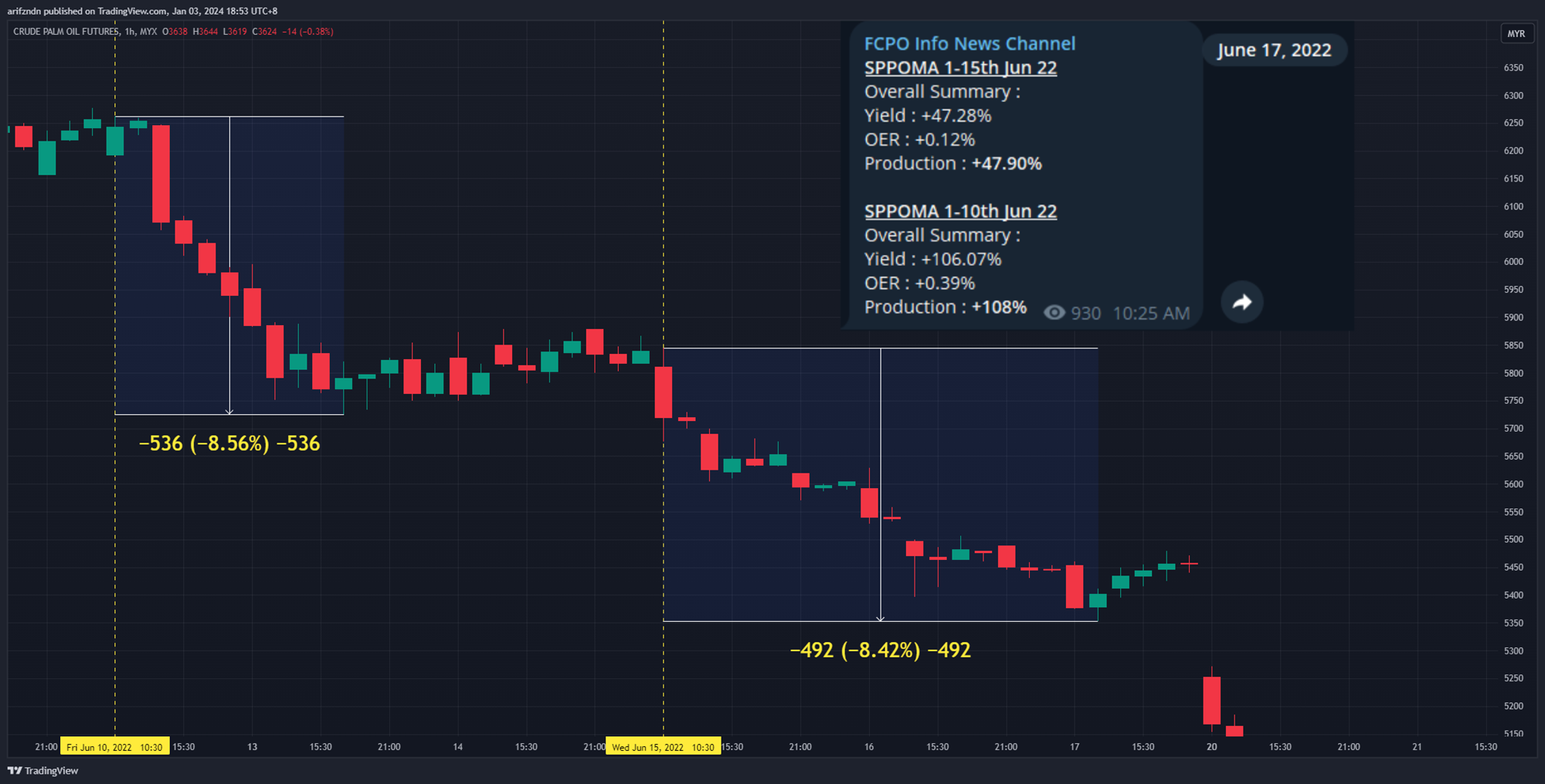
Task: Click the forward share arrow icon
Action: [1241, 302]
